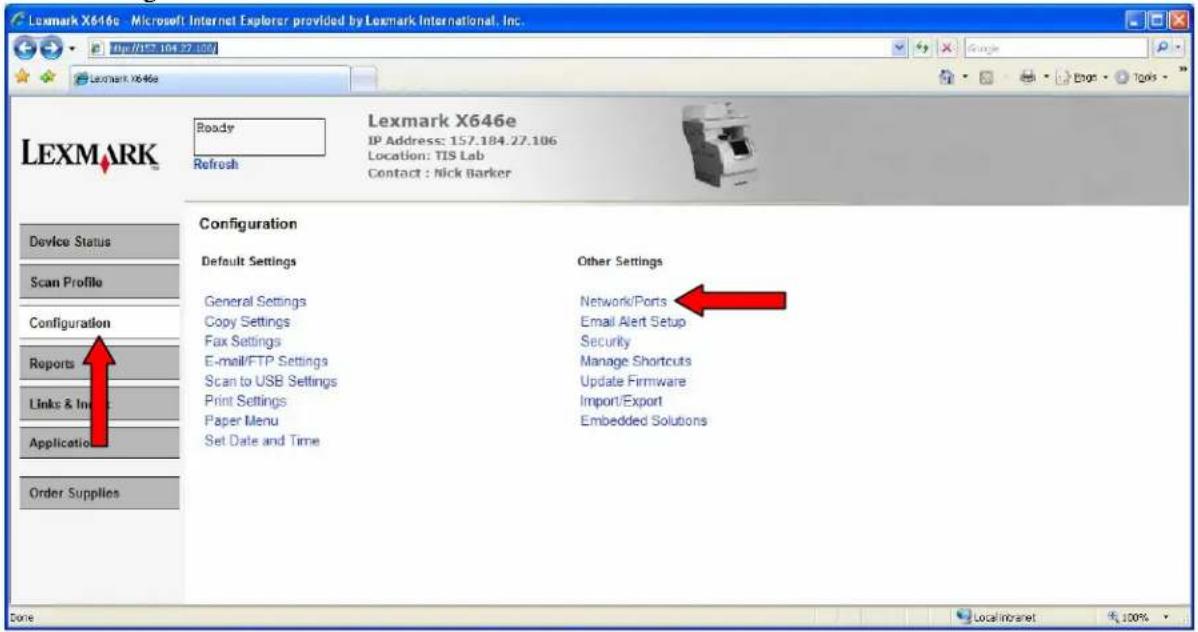This screenshot has width=1198, height=632.
Task: Open the Paper Menu link
Action: click(x=241, y=421)
